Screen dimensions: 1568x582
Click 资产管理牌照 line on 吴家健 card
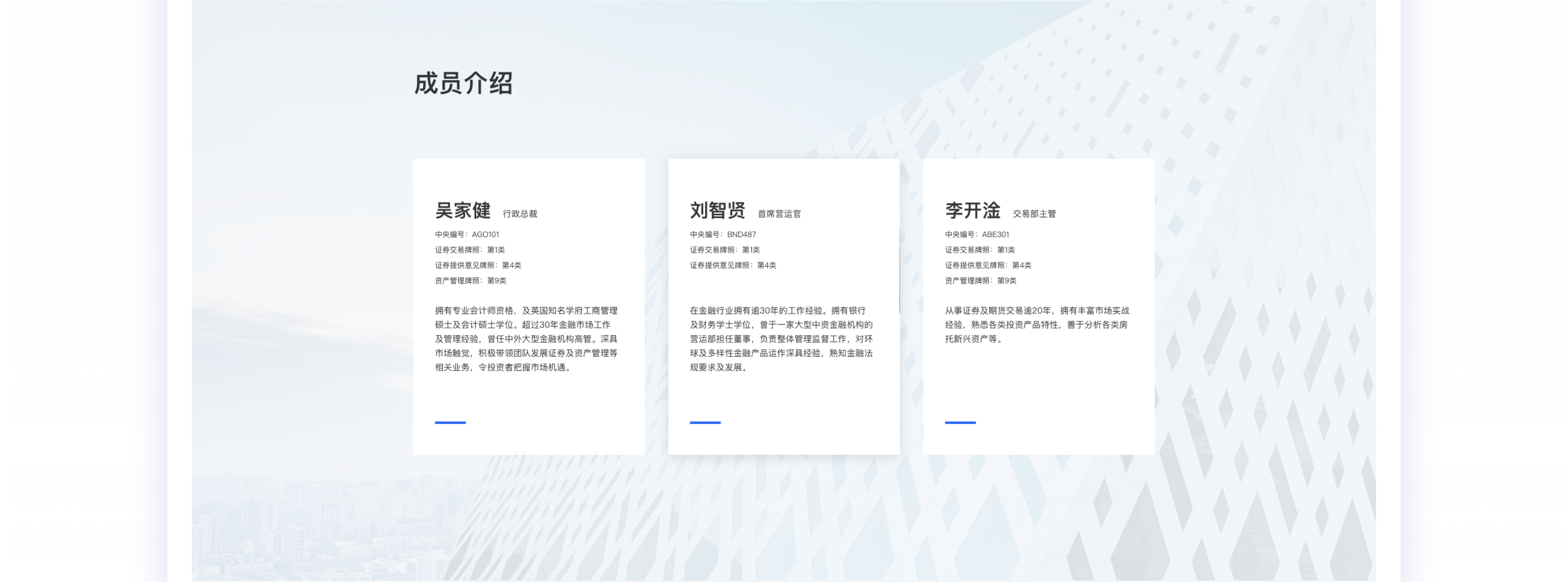pos(470,281)
